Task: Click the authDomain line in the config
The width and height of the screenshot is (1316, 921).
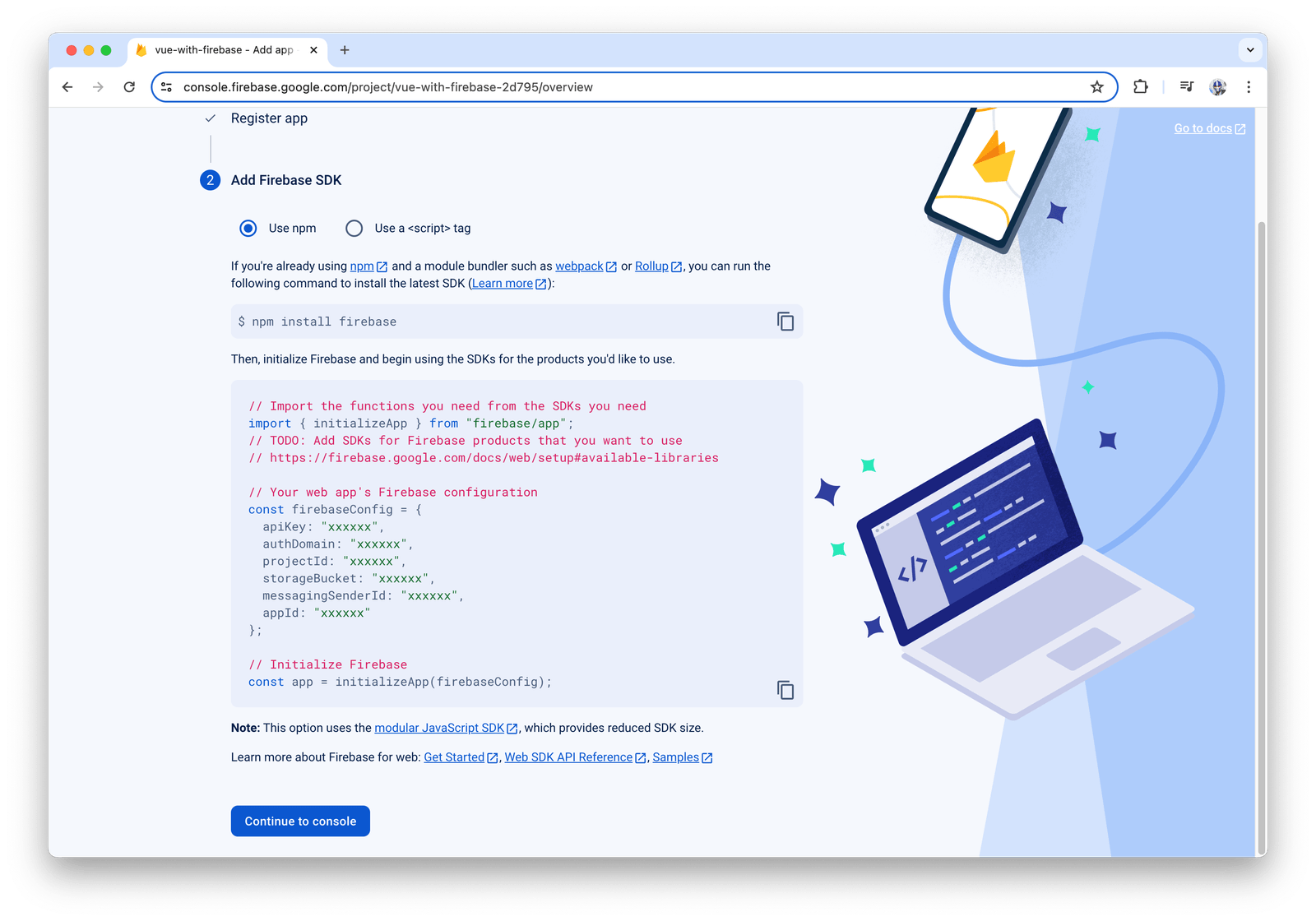Action: (x=338, y=544)
